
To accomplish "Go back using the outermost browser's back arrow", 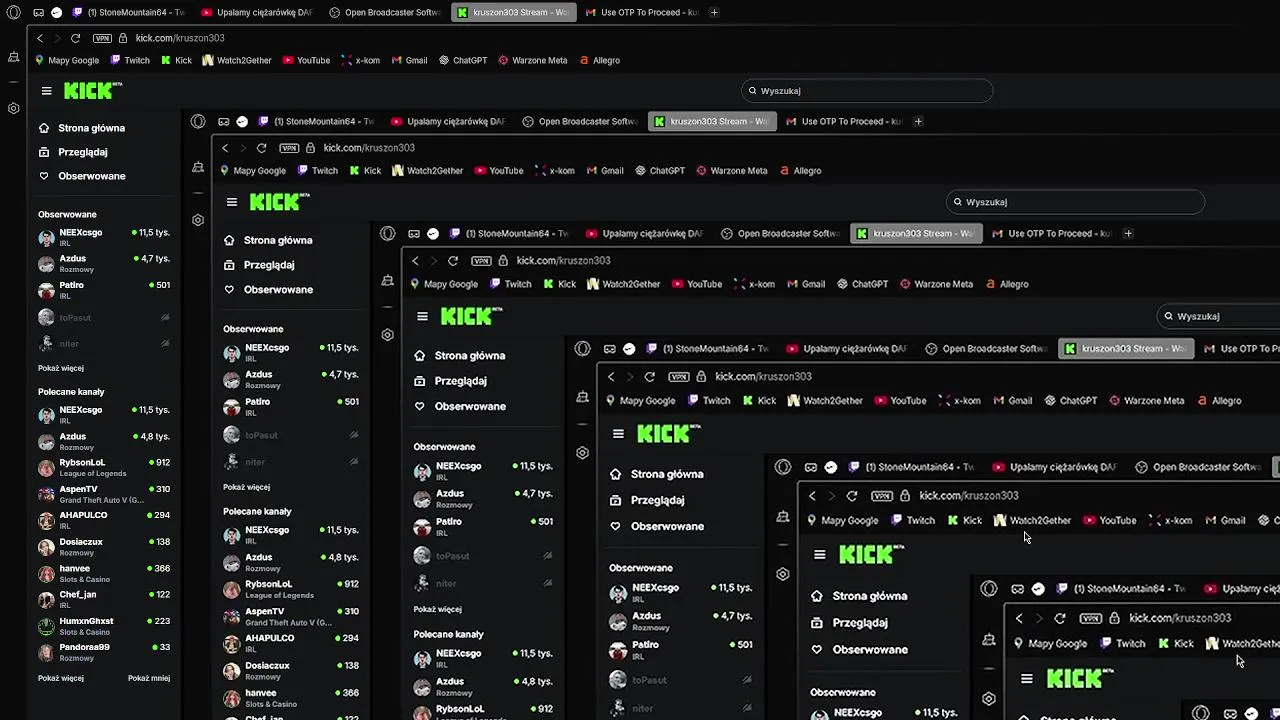I will coord(40,38).
